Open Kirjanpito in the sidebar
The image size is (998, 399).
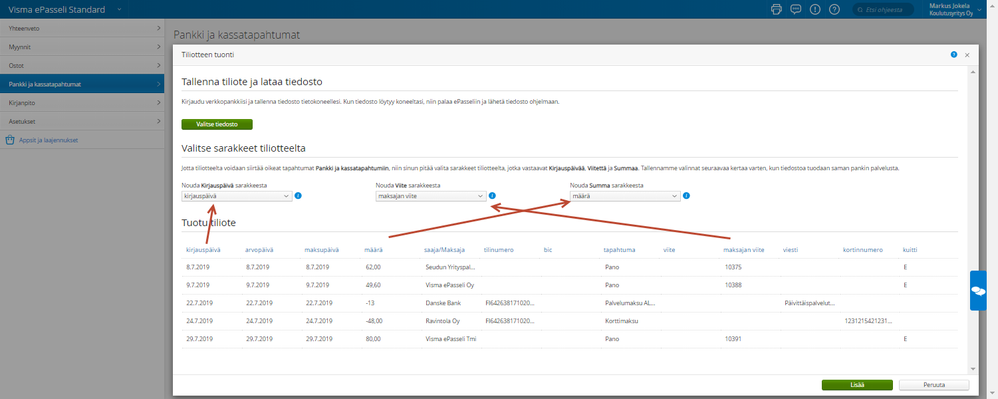82,102
